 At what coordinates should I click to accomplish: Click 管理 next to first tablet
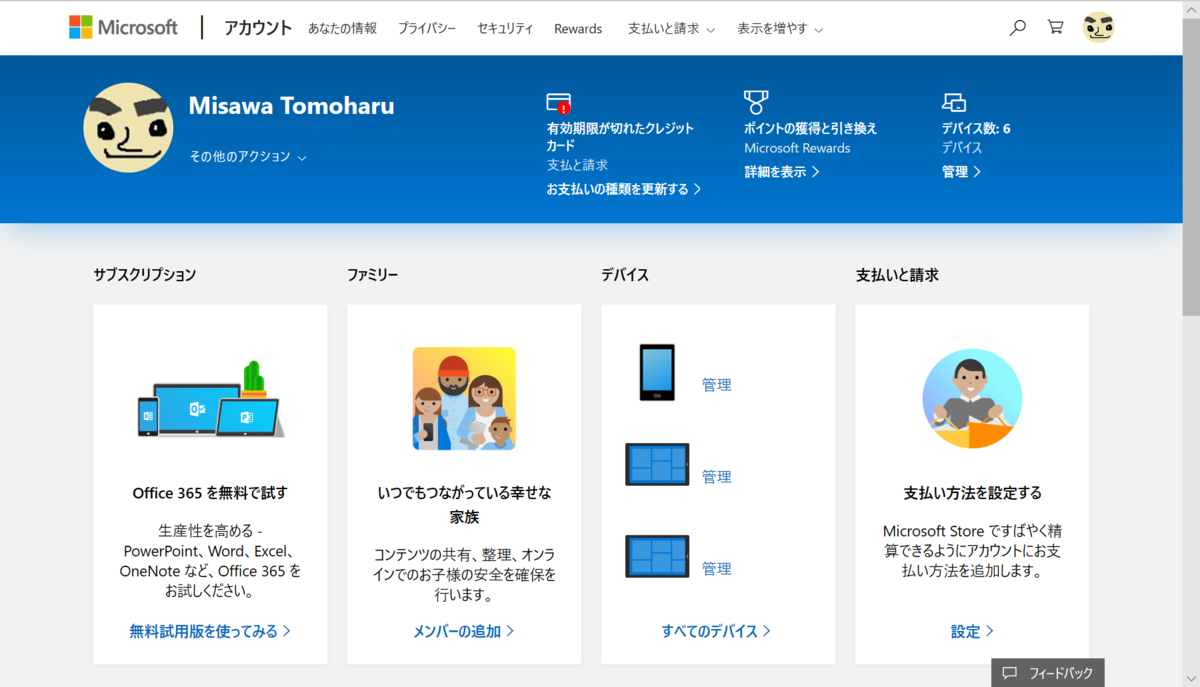(716, 477)
